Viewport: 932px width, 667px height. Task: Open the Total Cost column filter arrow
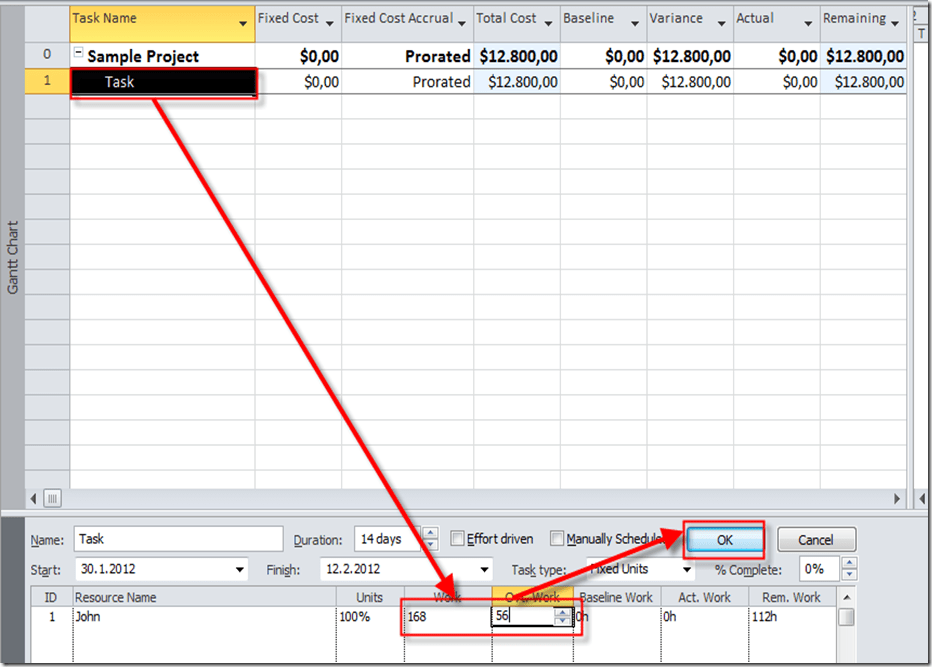pyautogui.click(x=548, y=23)
